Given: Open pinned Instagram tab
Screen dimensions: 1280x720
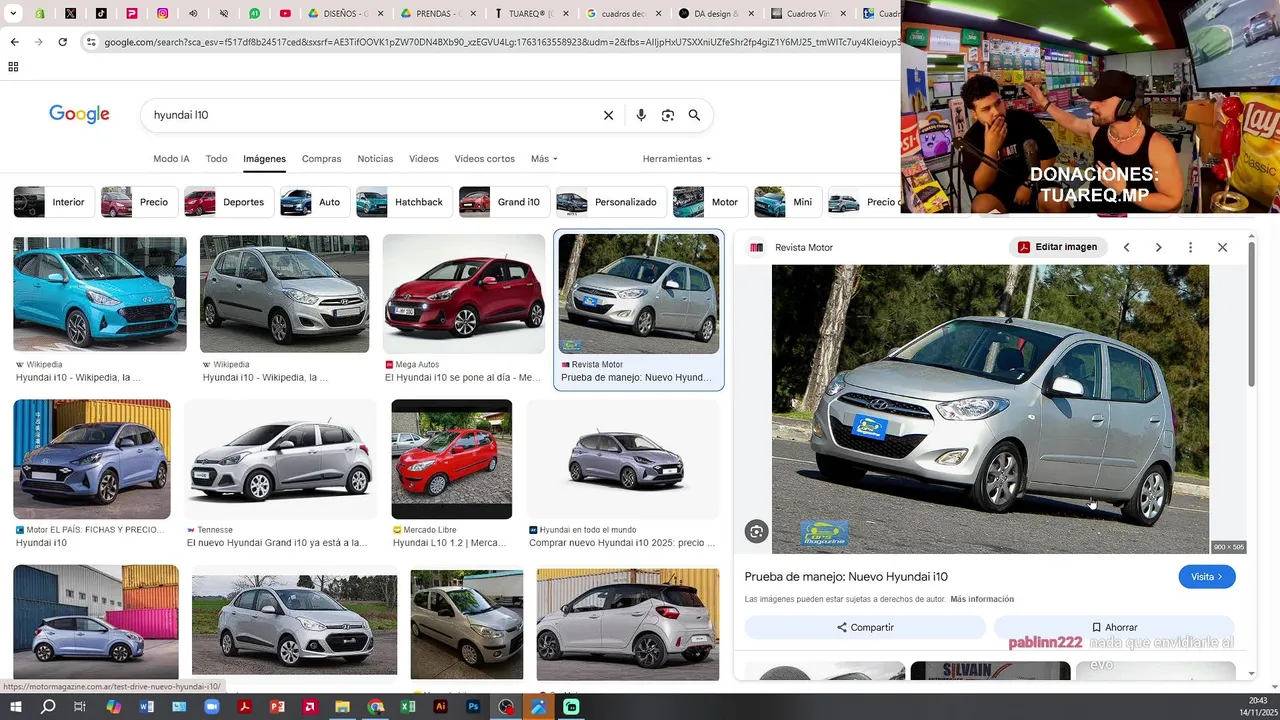Looking at the screenshot, I should [162, 14].
